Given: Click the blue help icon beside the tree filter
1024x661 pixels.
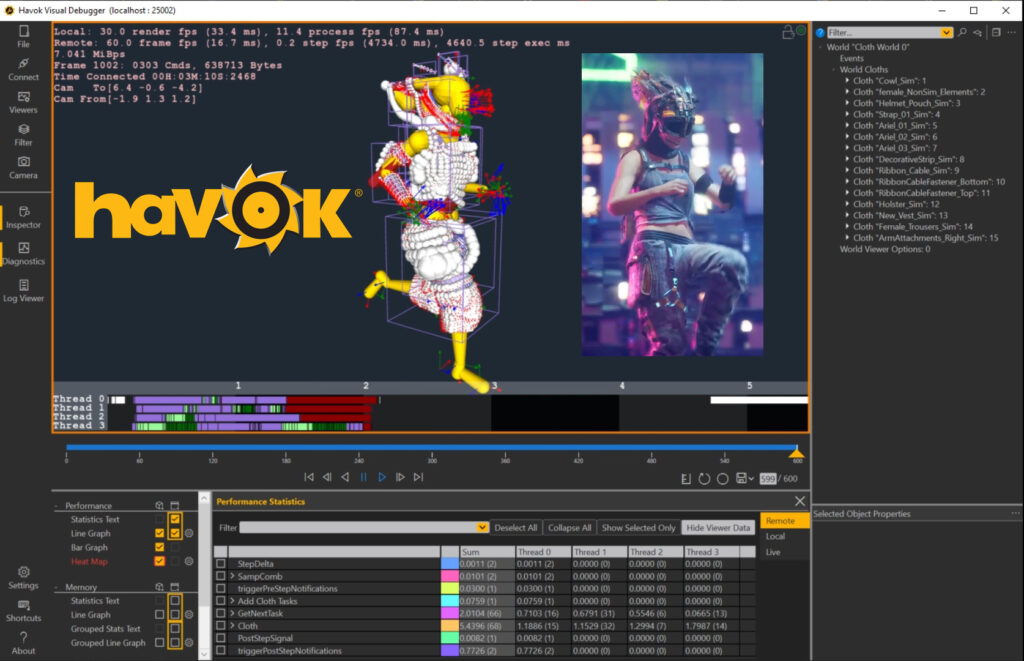Looking at the screenshot, I should coord(820,33).
